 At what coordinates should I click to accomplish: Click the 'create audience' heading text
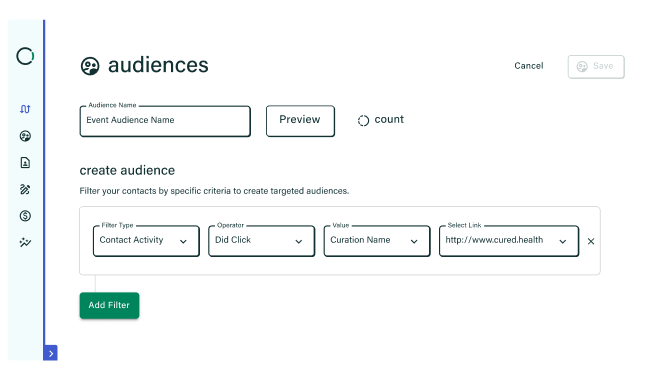click(127, 170)
